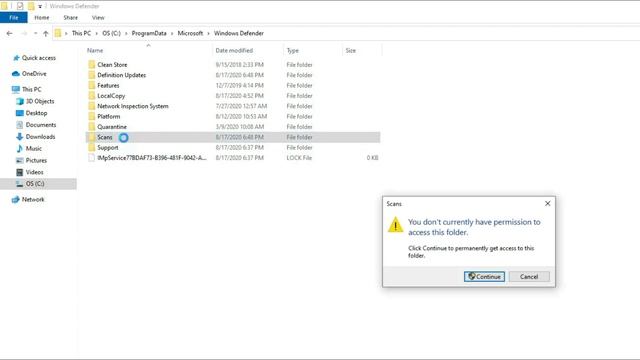Open the Share ribbon tab
The height and width of the screenshot is (360, 640).
[70, 18]
